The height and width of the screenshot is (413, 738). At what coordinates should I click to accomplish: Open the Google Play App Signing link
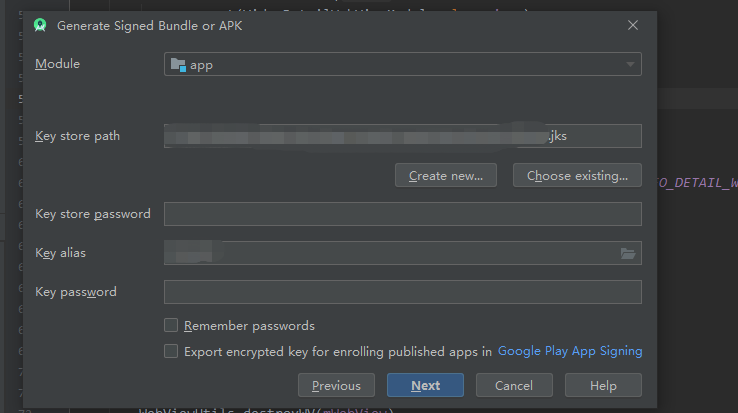570,351
